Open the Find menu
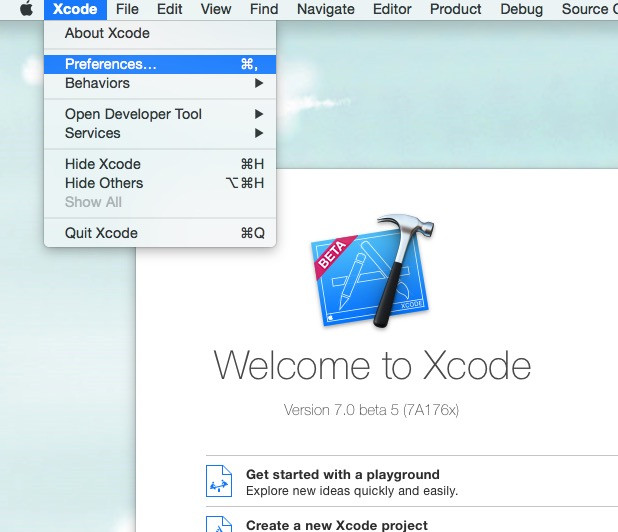The height and width of the screenshot is (532, 618). click(264, 9)
